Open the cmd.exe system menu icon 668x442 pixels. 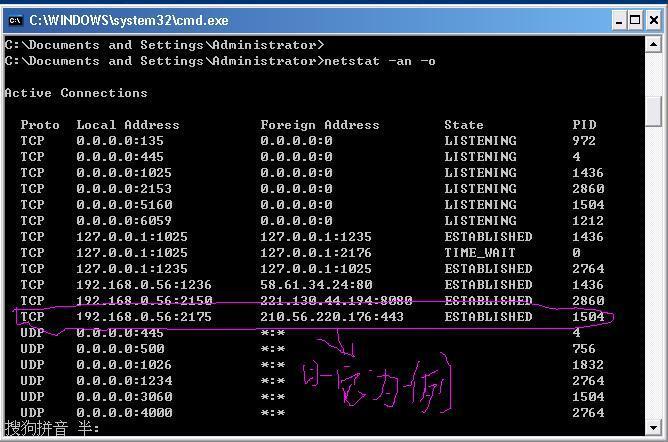click(15, 19)
